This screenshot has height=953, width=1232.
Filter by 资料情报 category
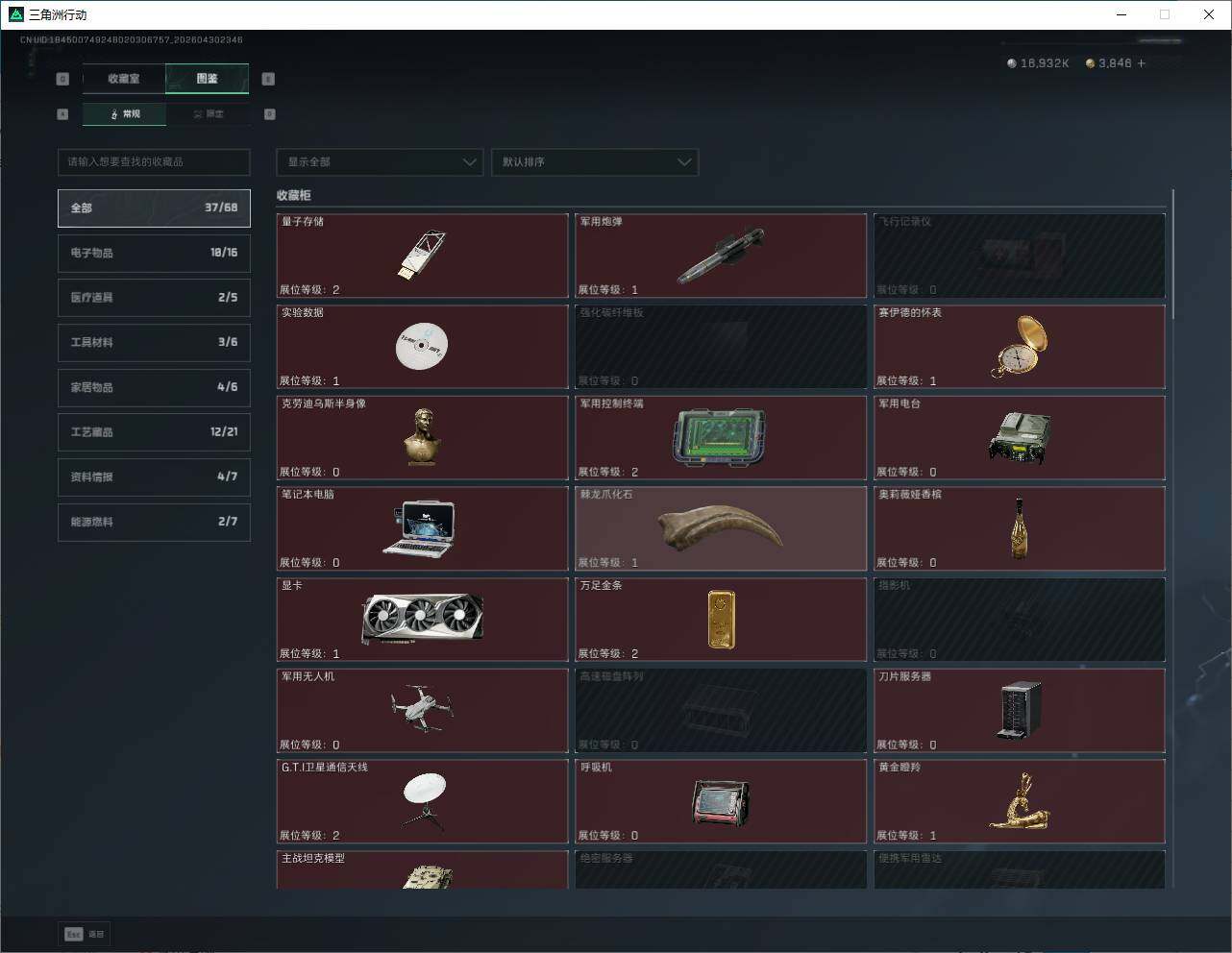[x=154, y=476]
